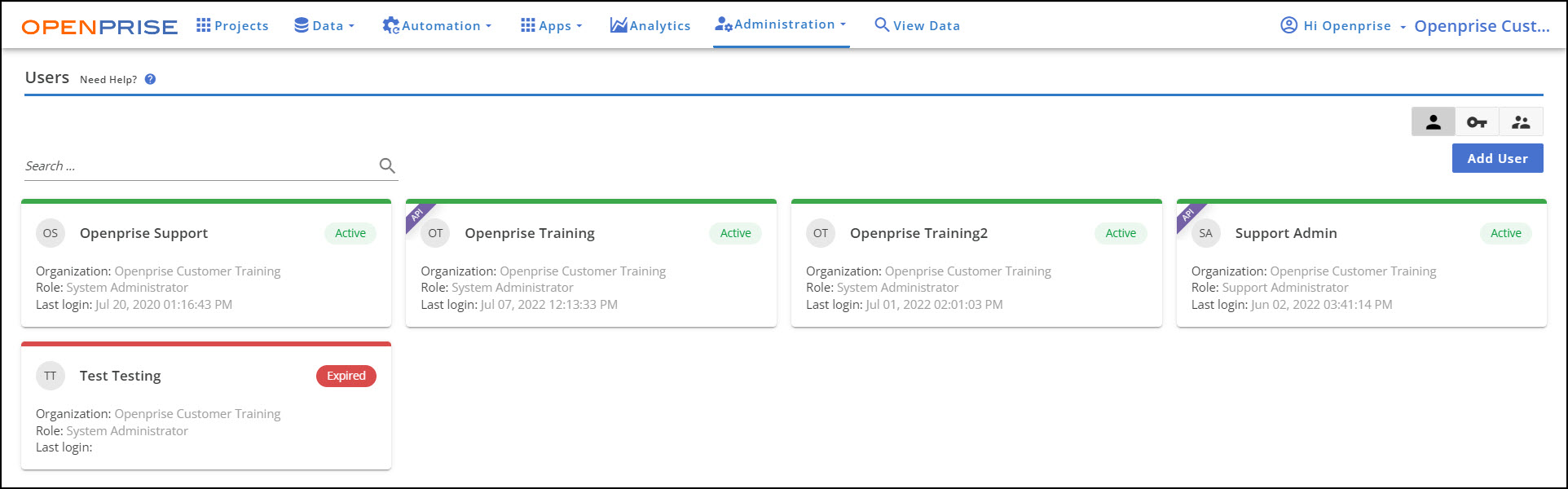
Task: Click the user profile icon
Action: click(1288, 25)
